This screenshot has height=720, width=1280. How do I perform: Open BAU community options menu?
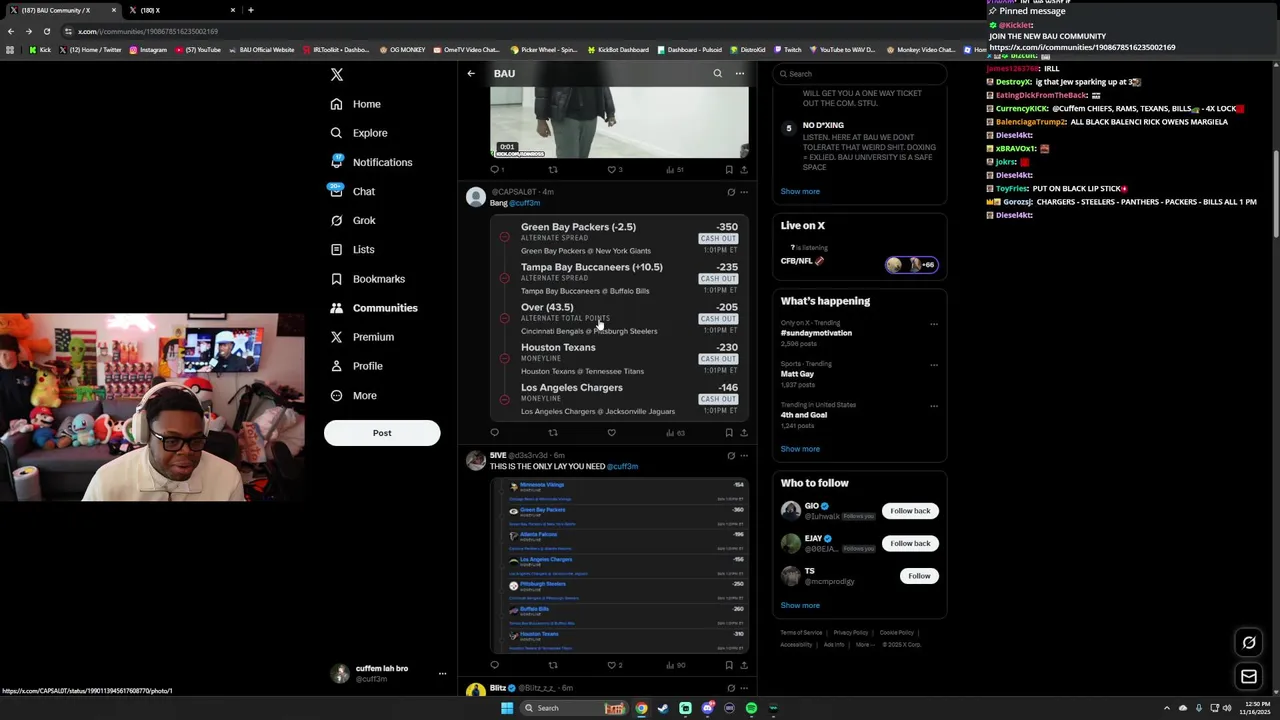pos(740,73)
